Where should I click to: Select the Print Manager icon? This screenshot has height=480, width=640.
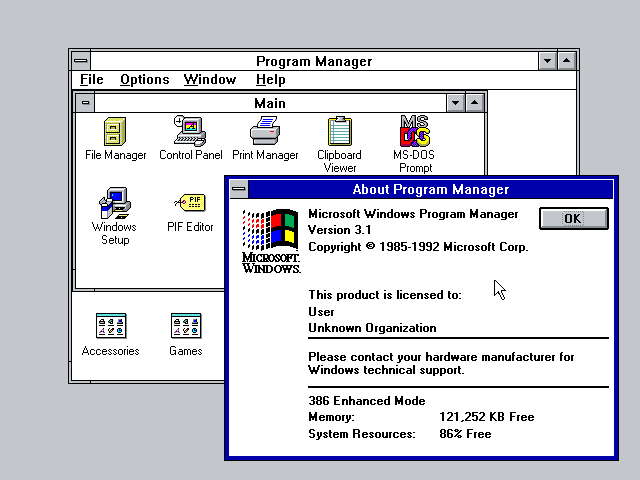click(265, 131)
